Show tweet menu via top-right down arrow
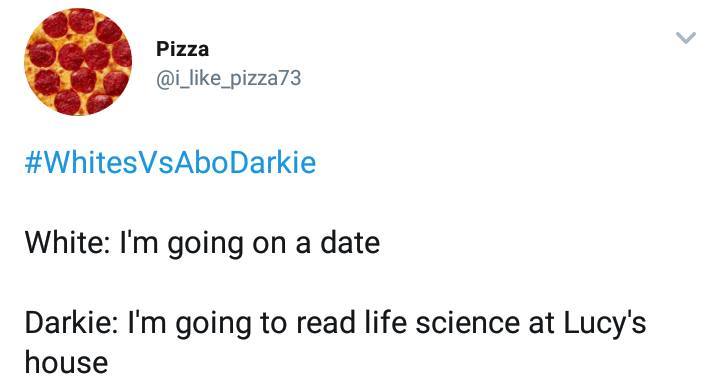The image size is (720, 382). point(686,38)
